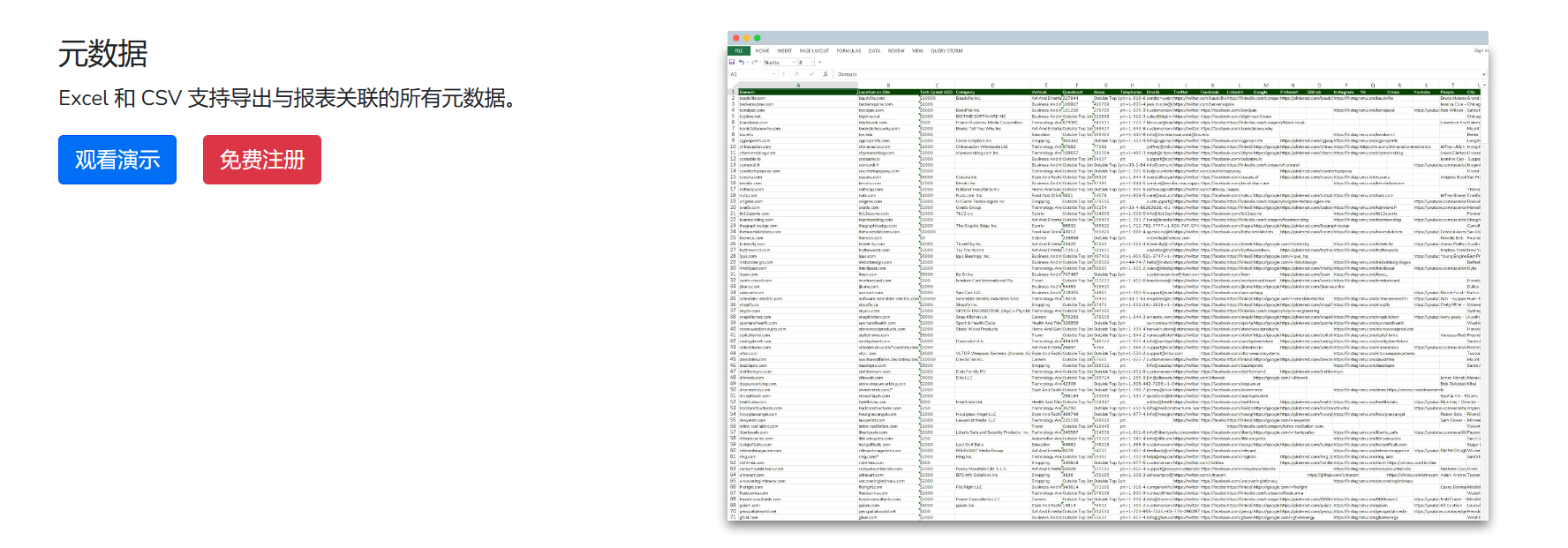Image resolution: width=1568 pixels, height=548 pixels.
Task: Switch to the INSERT ribbon tab
Action: (x=784, y=50)
